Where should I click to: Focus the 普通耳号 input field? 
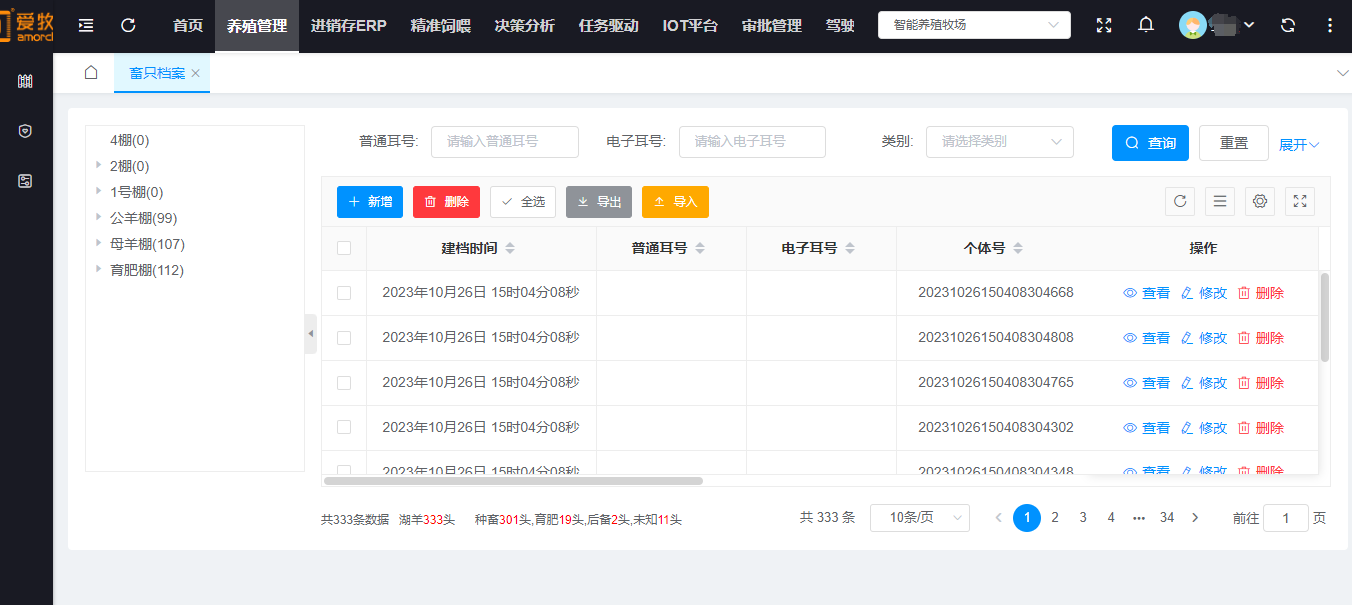tap(505, 142)
